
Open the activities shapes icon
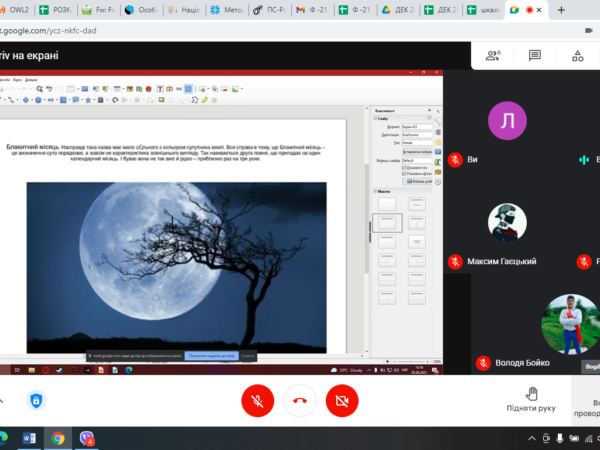[x=578, y=56]
